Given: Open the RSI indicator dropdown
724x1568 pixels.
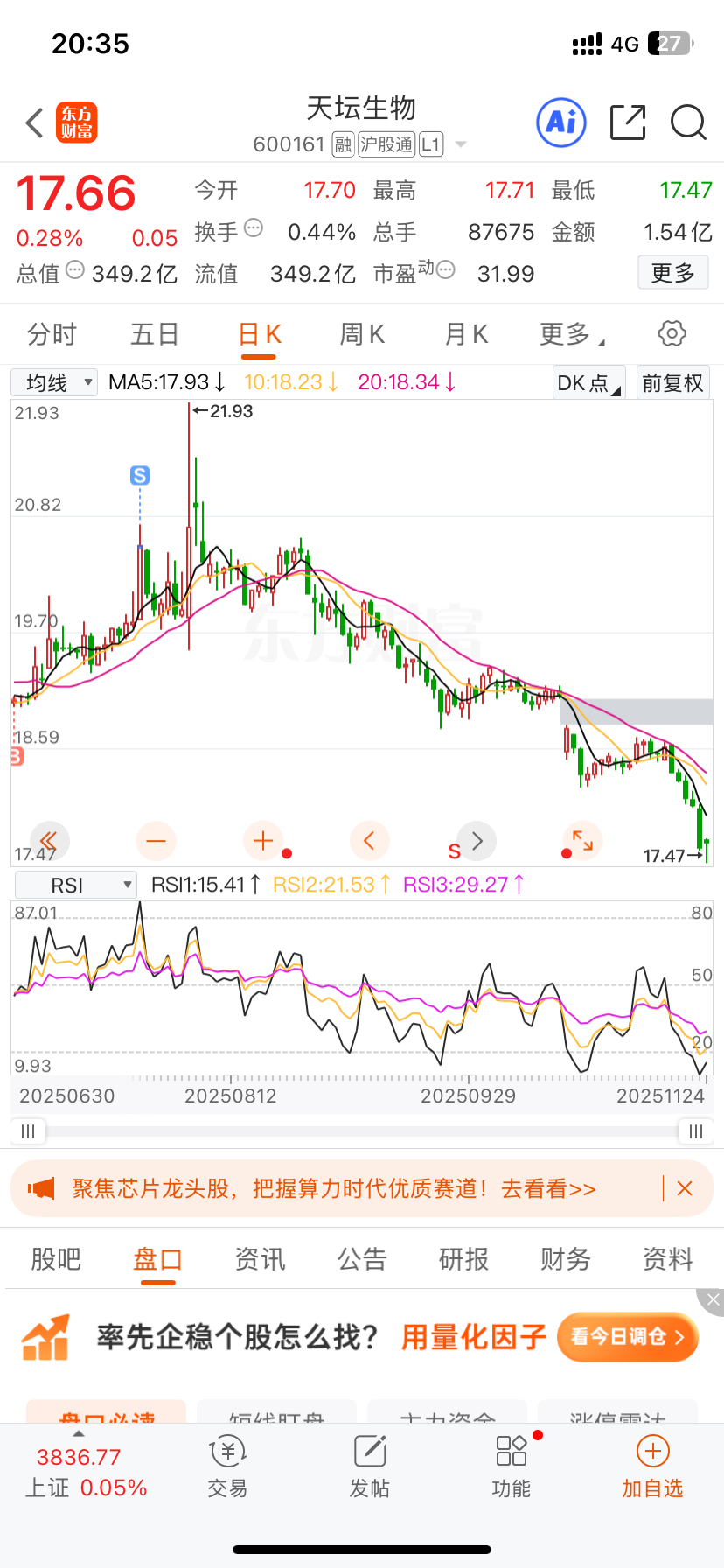Looking at the screenshot, I should pyautogui.click(x=75, y=885).
